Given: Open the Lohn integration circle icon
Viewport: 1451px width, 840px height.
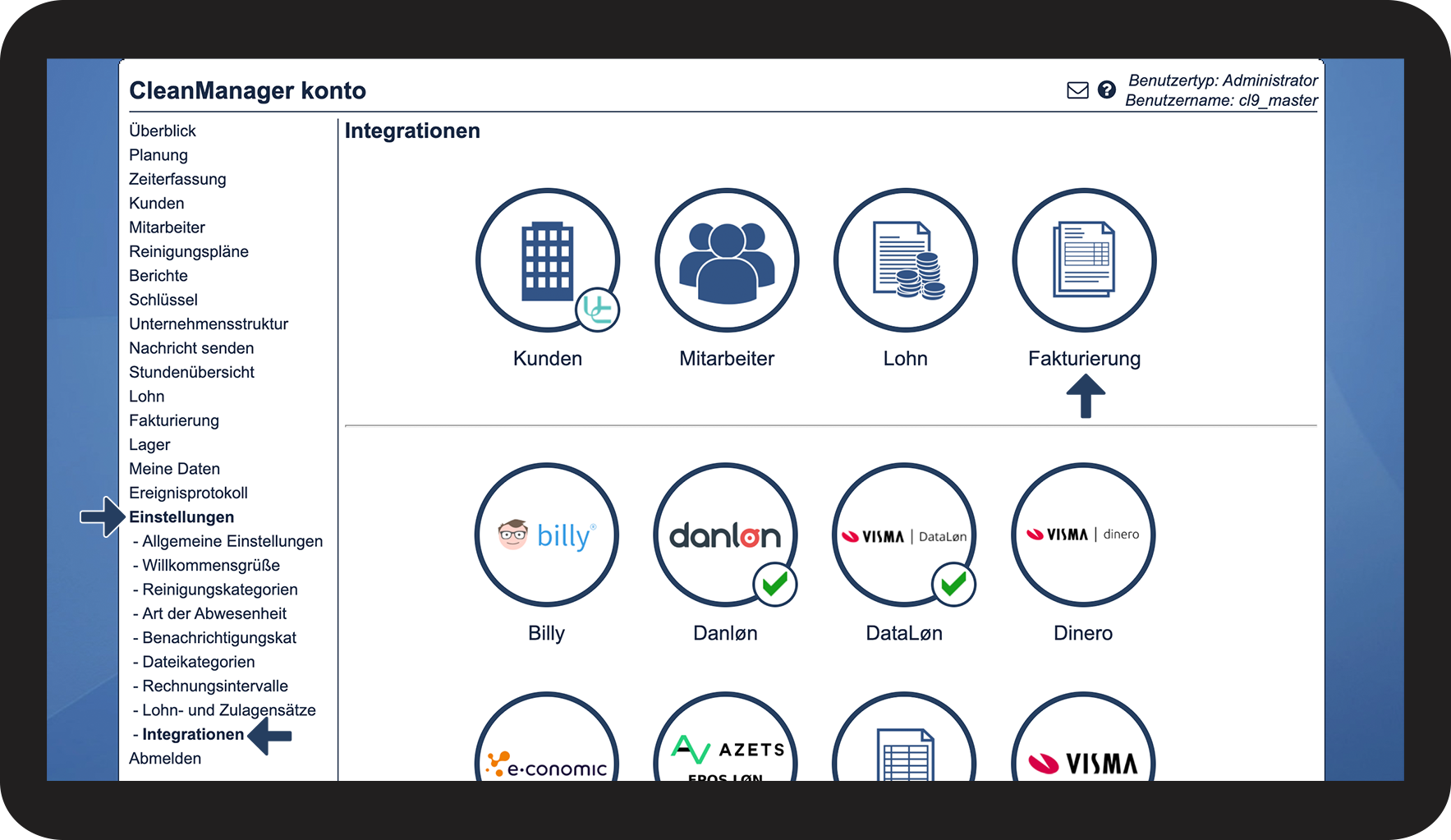Looking at the screenshot, I should 906,260.
